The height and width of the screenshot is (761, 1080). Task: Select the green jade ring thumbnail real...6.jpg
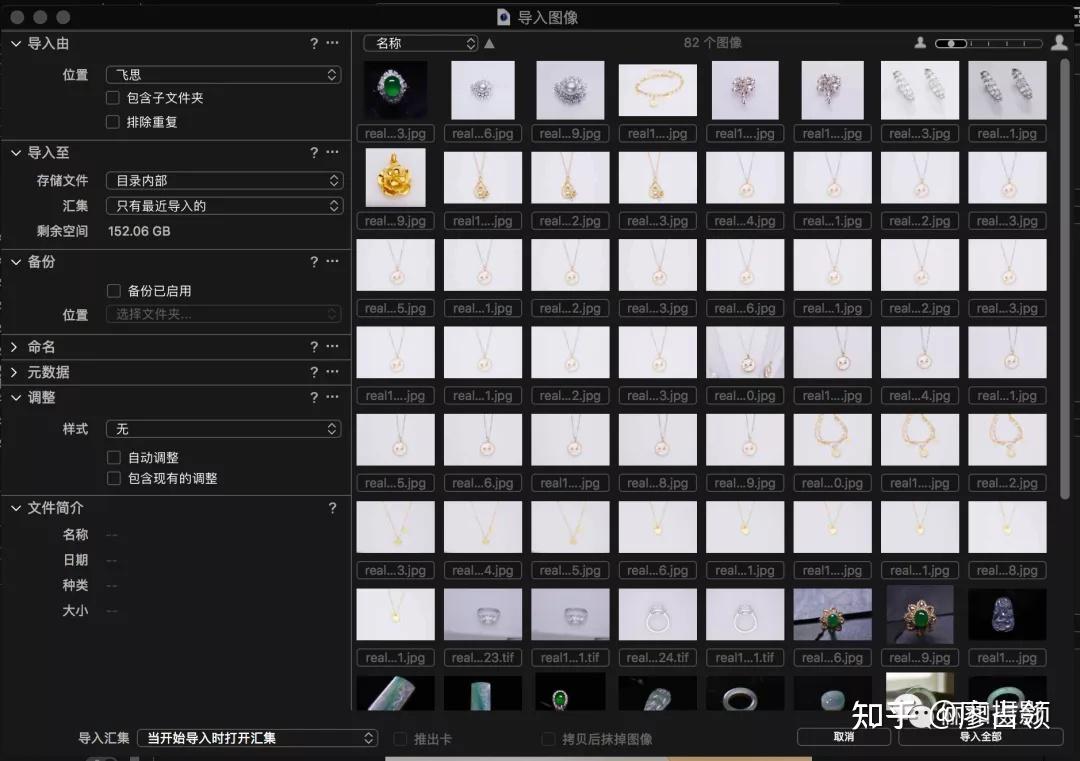[832, 614]
